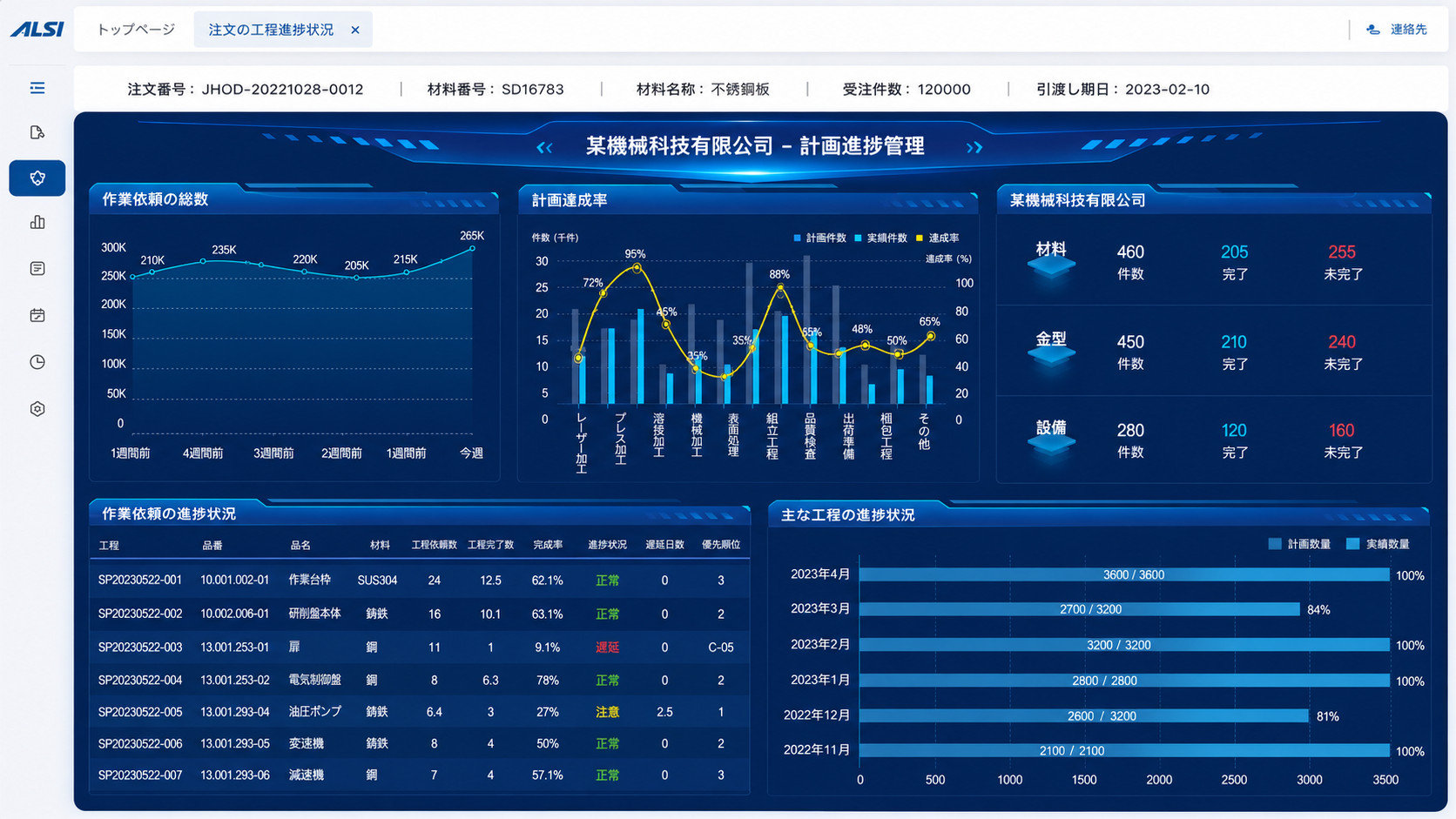Screen dimensions: 1456x819
Task: Click order number JHOD-20221028-0012
Action: 282,89
